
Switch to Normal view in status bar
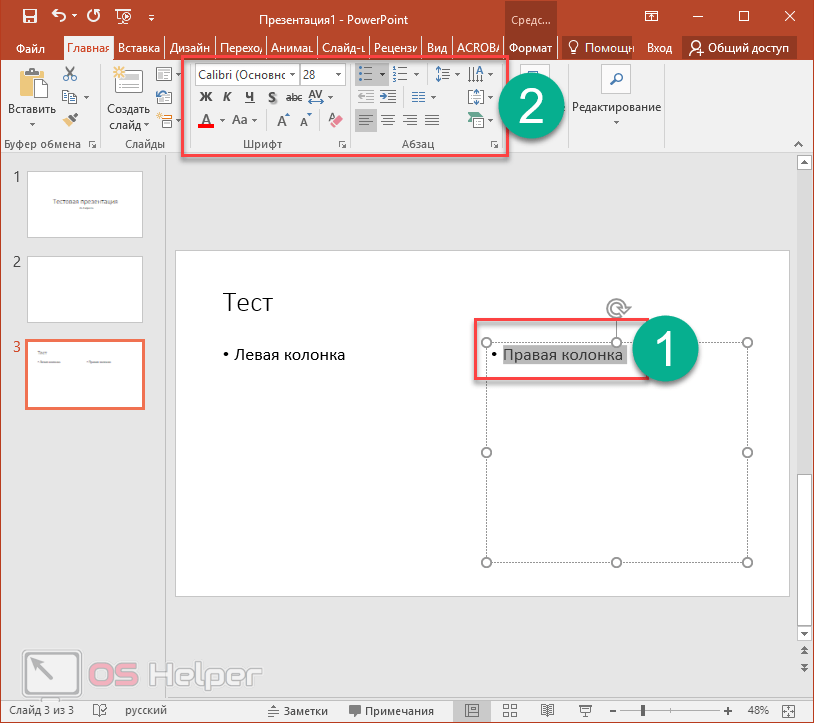pyautogui.click(x=471, y=710)
